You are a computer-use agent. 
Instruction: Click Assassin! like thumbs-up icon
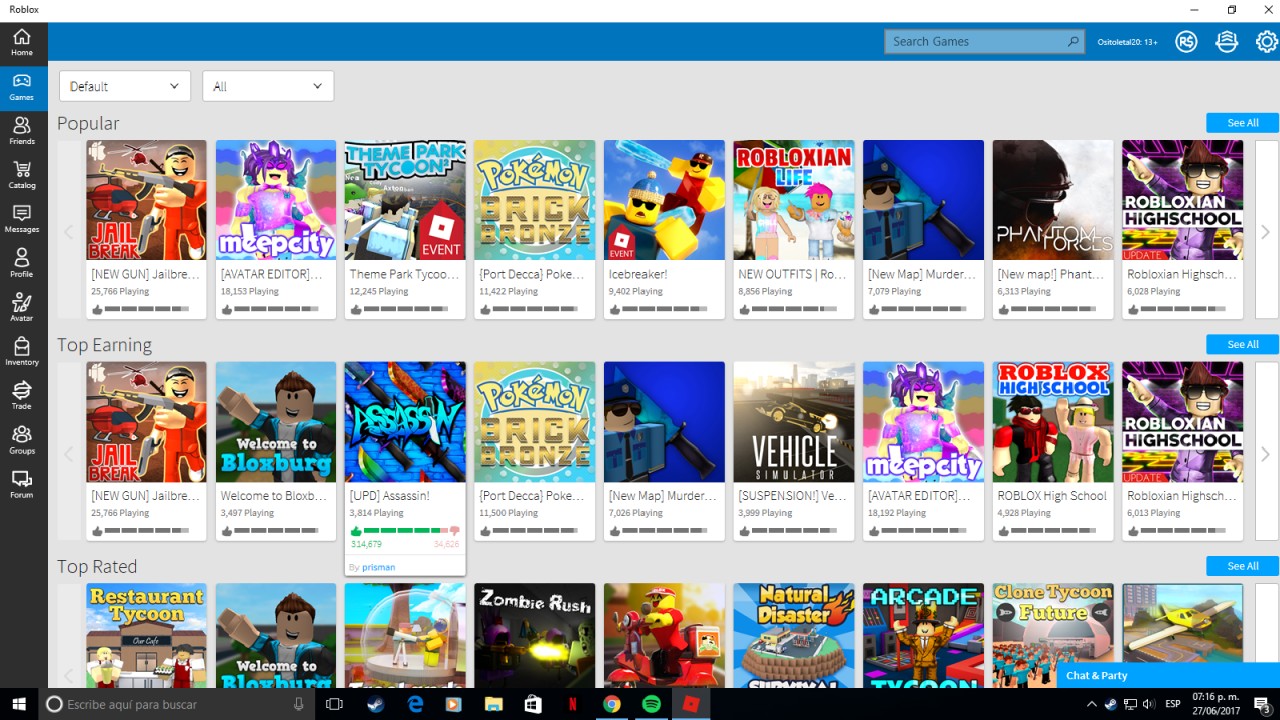point(356,531)
